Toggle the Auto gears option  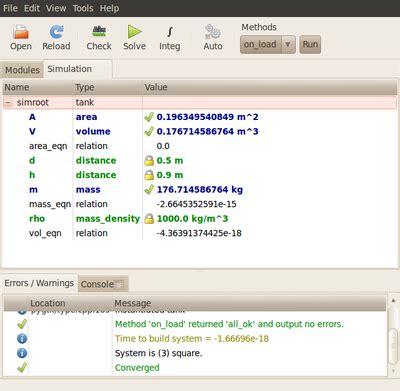(213, 37)
